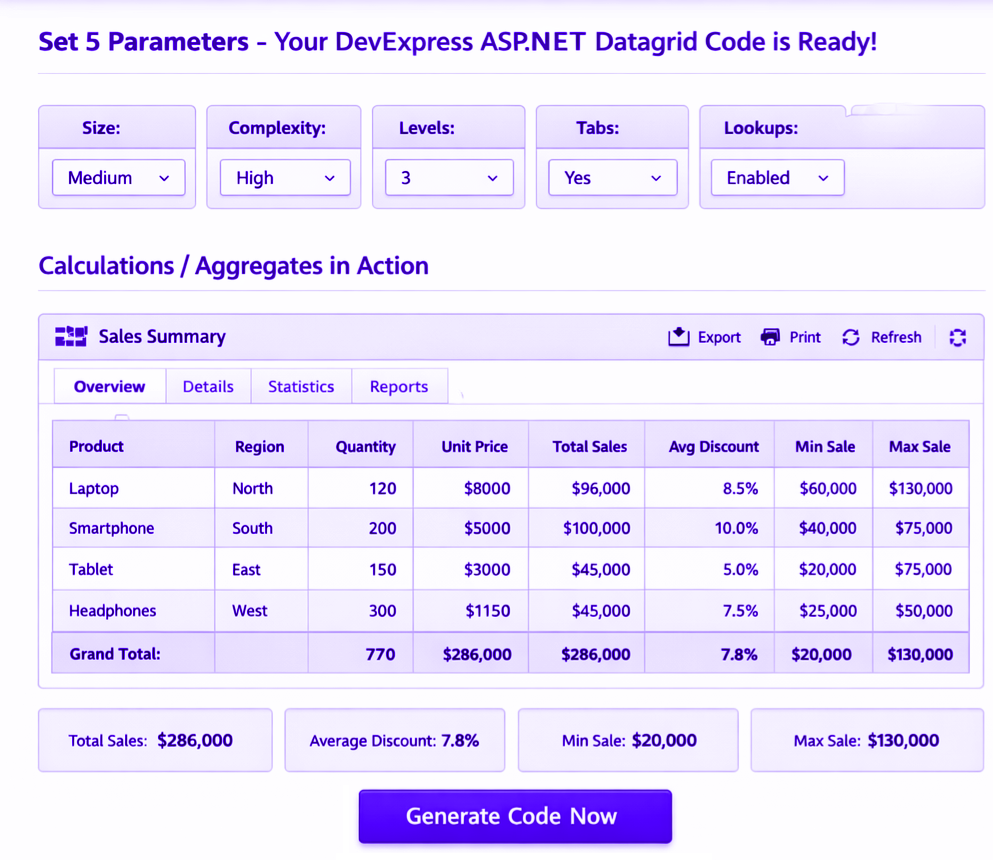This screenshot has width=993, height=860.
Task: Open the Complexity dropdown set to High
Action: coord(285,178)
